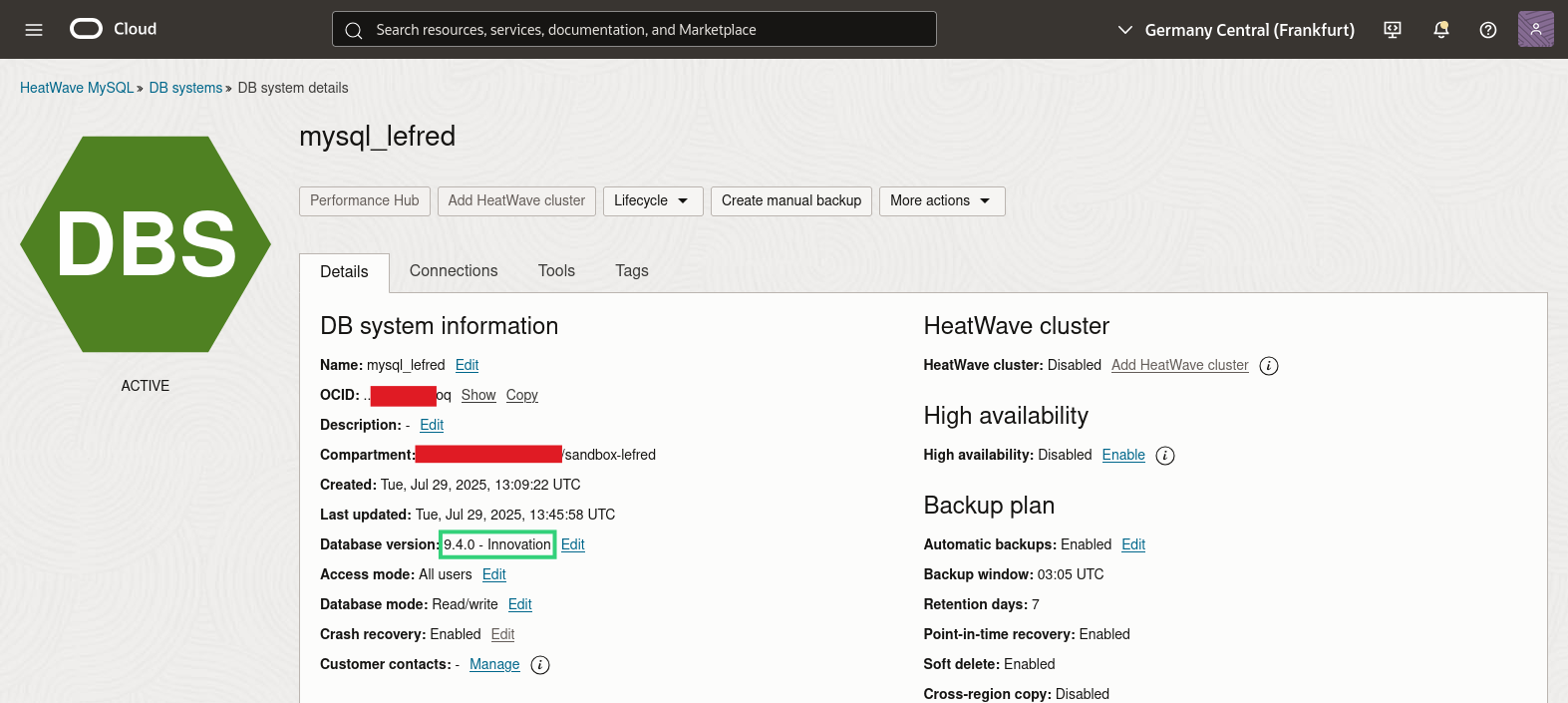Image resolution: width=1568 pixels, height=703 pixels.
Task: Click the ACTIVE status label
Action: 146,386
